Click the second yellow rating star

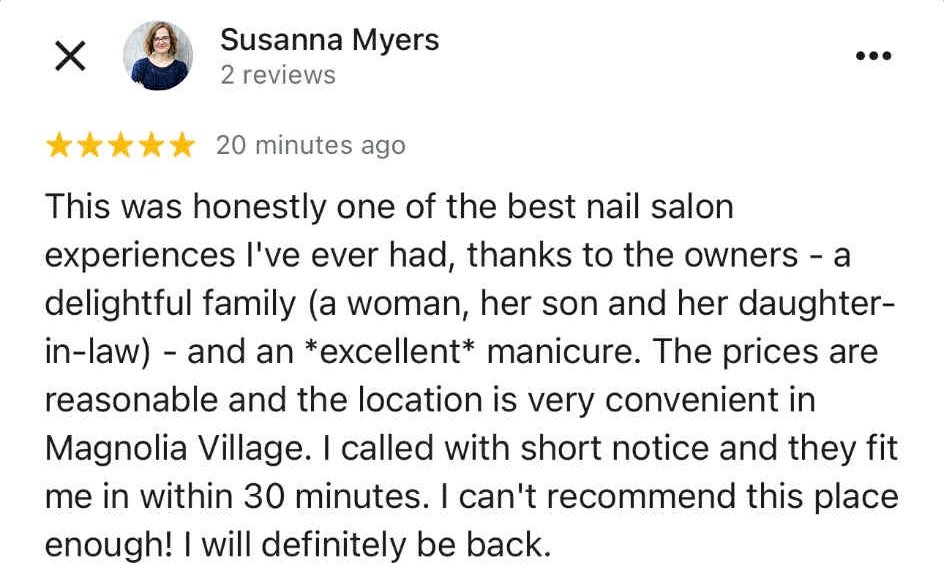click(x=90, y=145)
